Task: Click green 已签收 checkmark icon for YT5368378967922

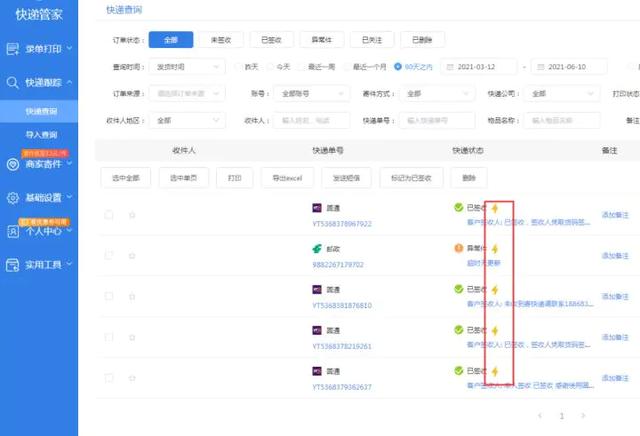Action: tap(458, 207)
